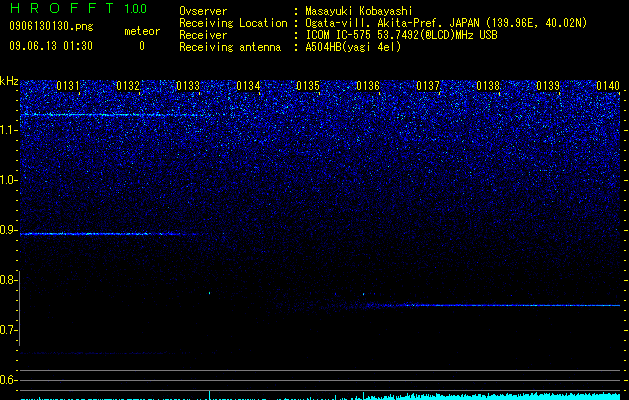Click the 1.1 kHz axis label
This screenshot has height=400, width=629.
[8, 131]
